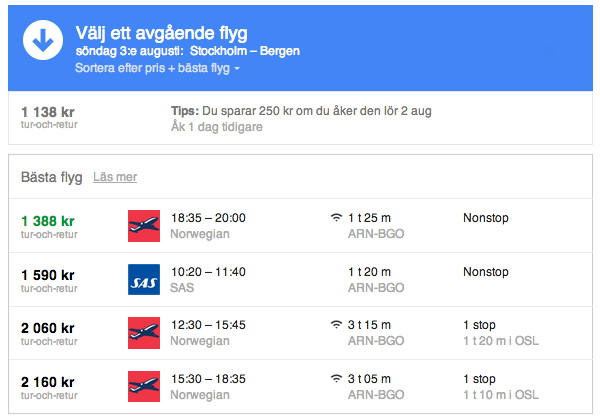Open the 'Läs mer' link

115,177
